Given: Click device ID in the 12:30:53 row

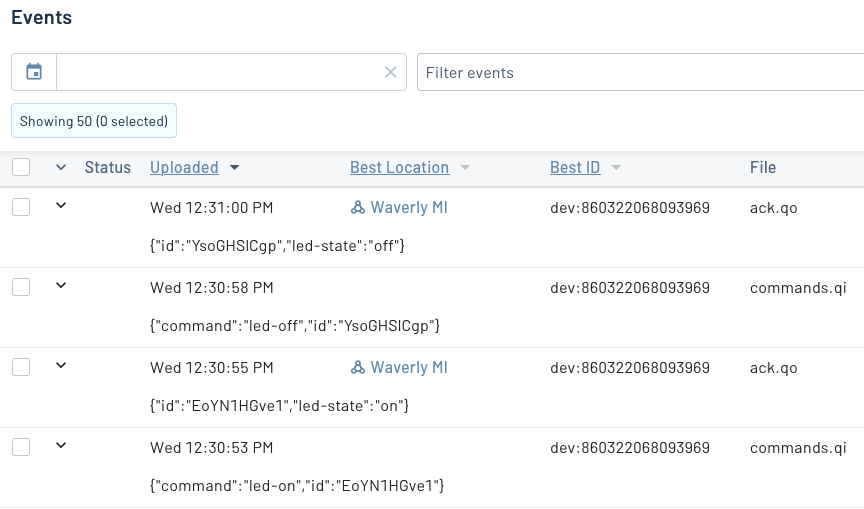Looking at the screenshot, I should coord(630,447).
